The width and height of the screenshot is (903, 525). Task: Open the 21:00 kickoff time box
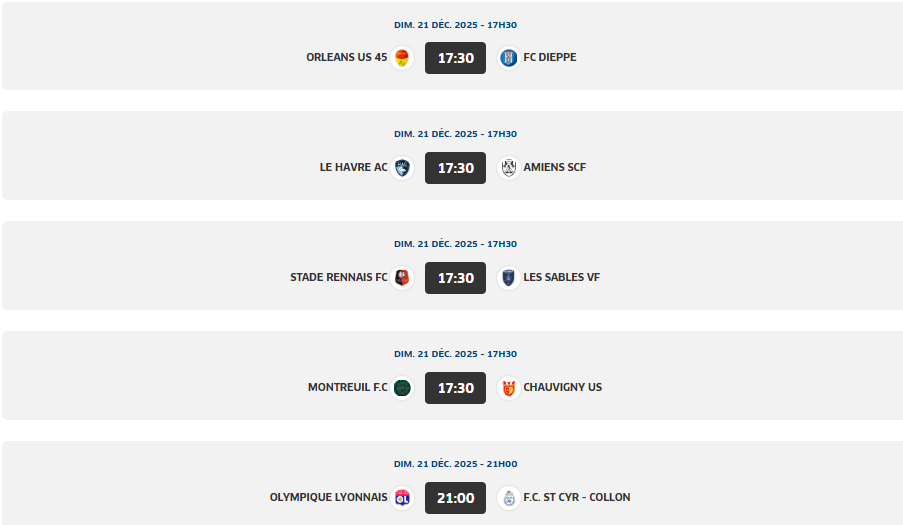(455, 498)
